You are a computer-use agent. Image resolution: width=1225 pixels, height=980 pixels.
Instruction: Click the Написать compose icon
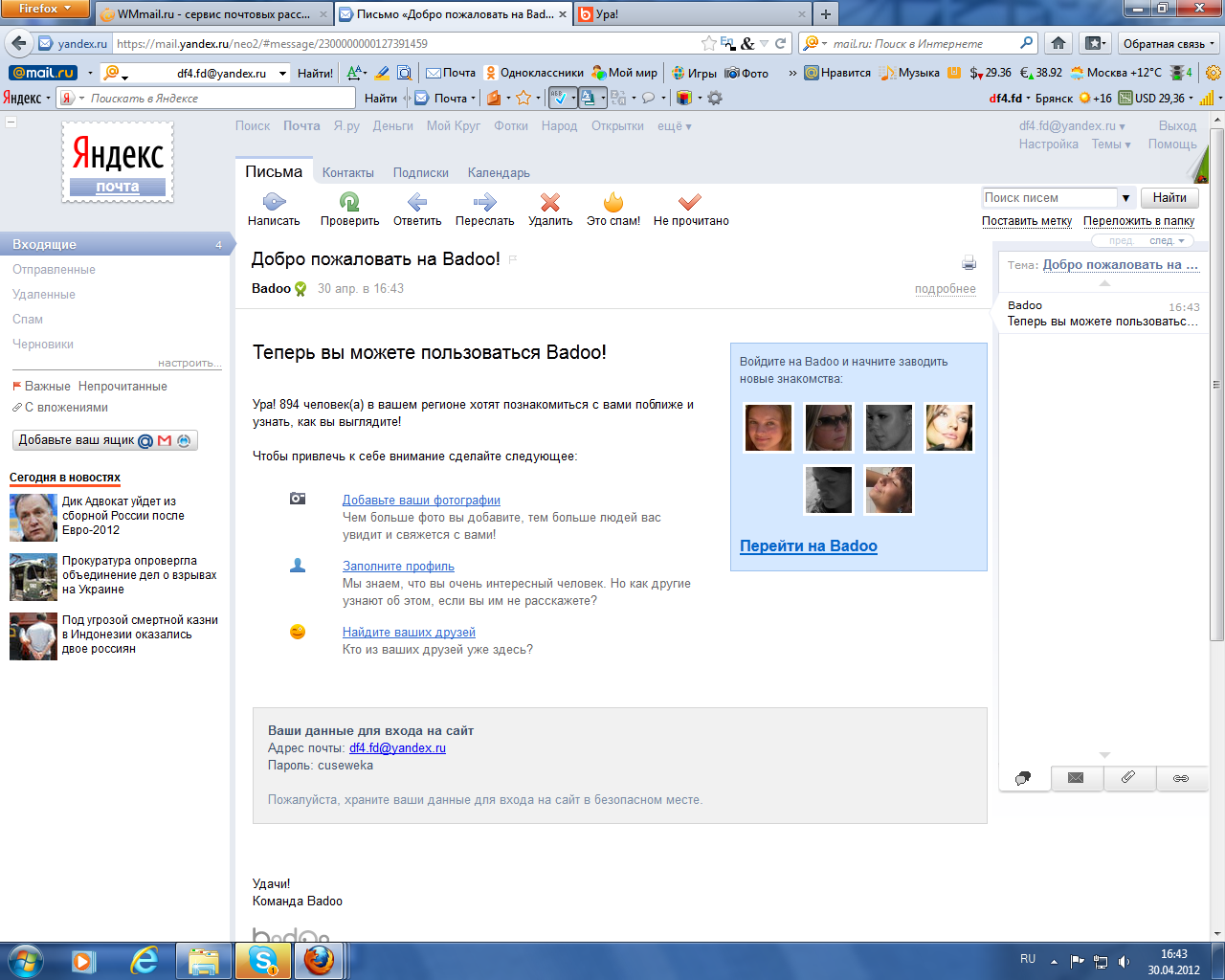coord(274,201)
